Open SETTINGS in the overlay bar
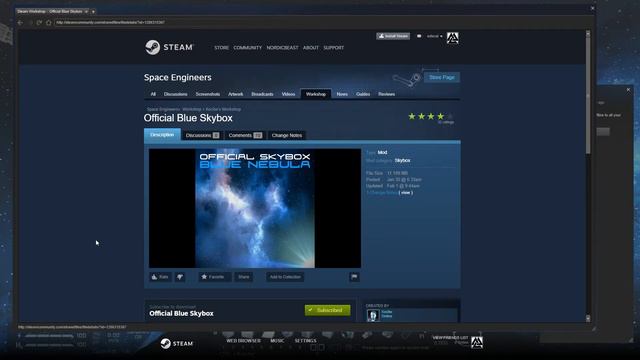The image size is (640, 360). pyautogui.click(x=305, y=341)
